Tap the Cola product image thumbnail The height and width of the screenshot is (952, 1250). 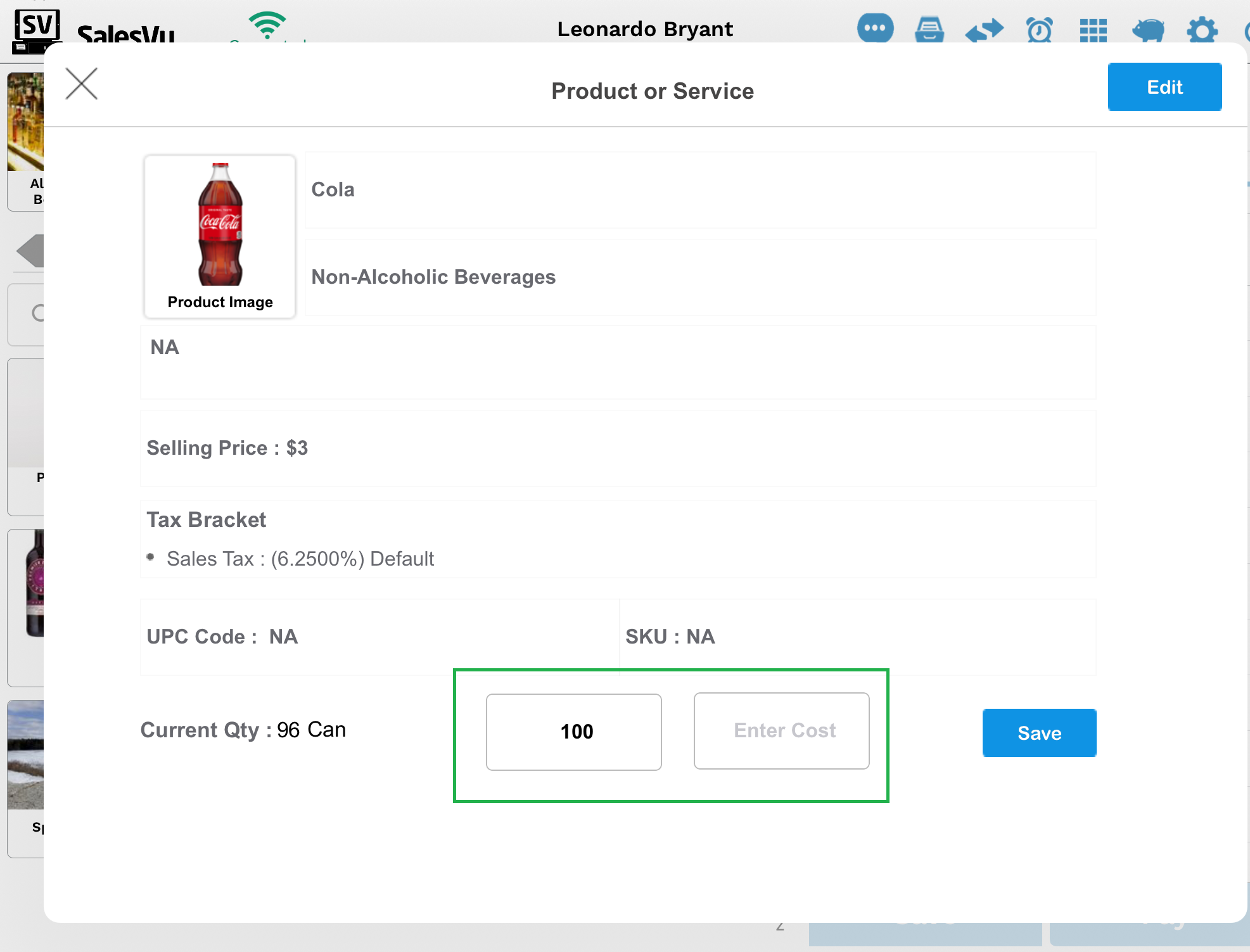pyautogui.click(x=220, y=236)
